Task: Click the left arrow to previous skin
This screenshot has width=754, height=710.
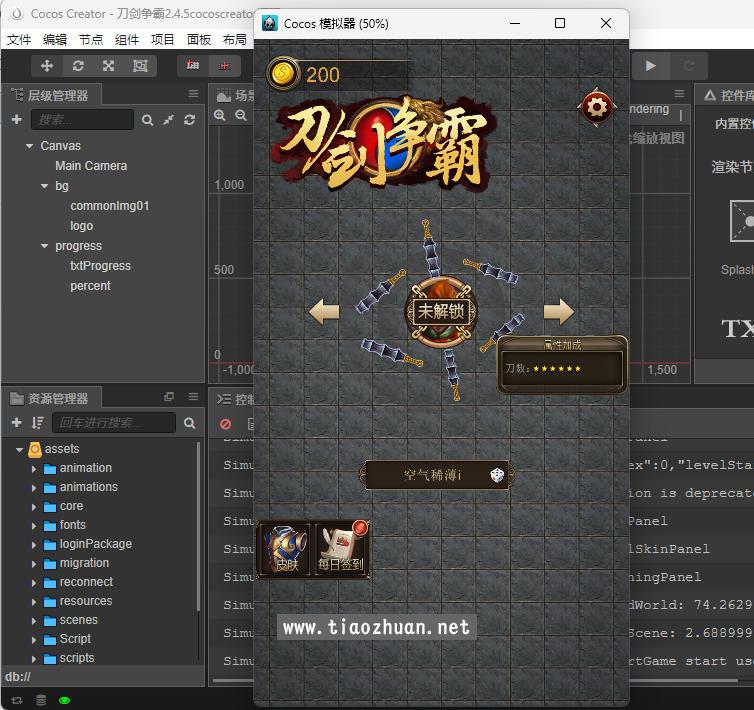Action: [324, 312]
